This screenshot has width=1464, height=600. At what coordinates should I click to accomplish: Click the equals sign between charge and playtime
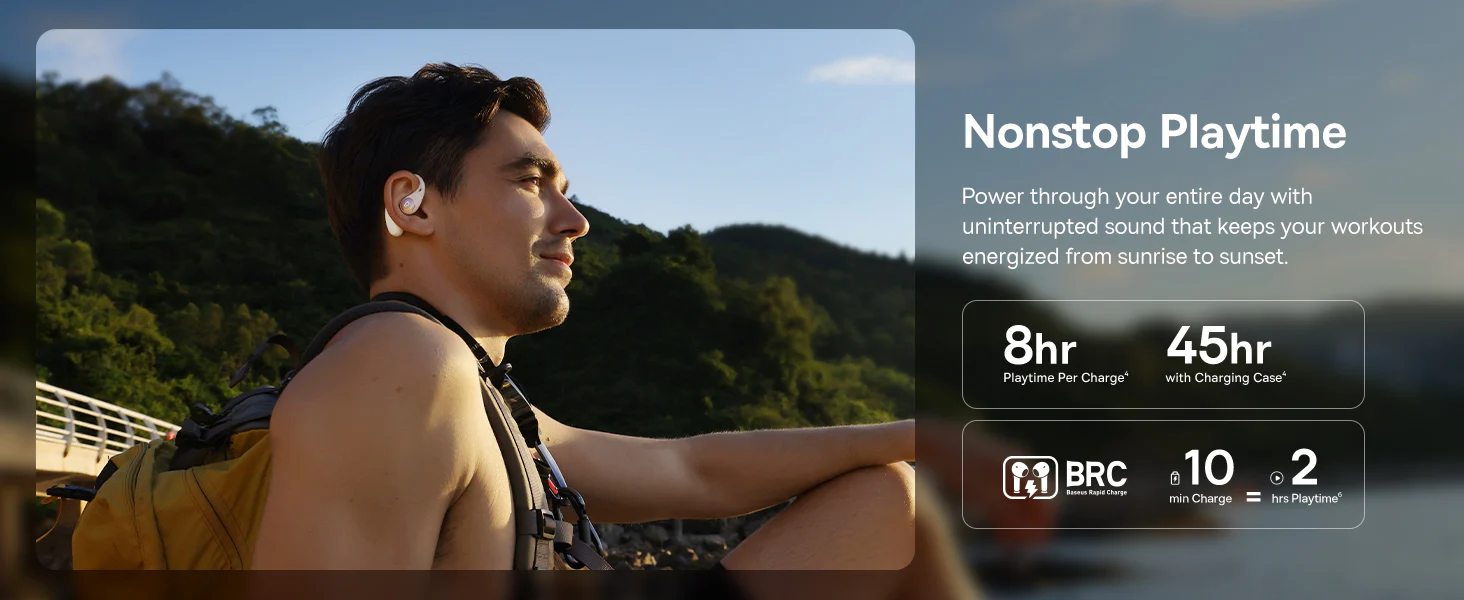point(1253,495)
